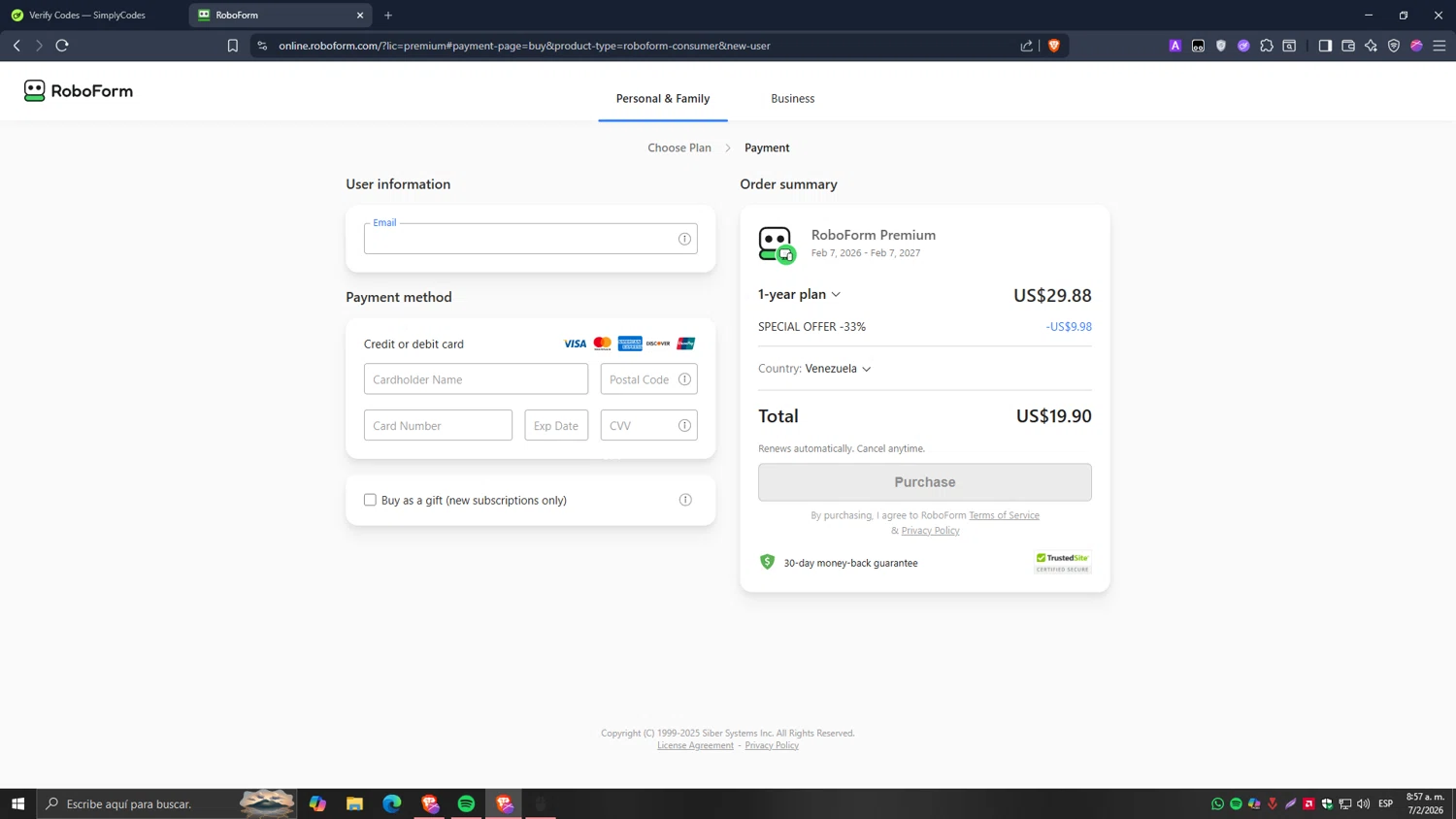Bookmark this page icon in toolbar

point(233,46)
